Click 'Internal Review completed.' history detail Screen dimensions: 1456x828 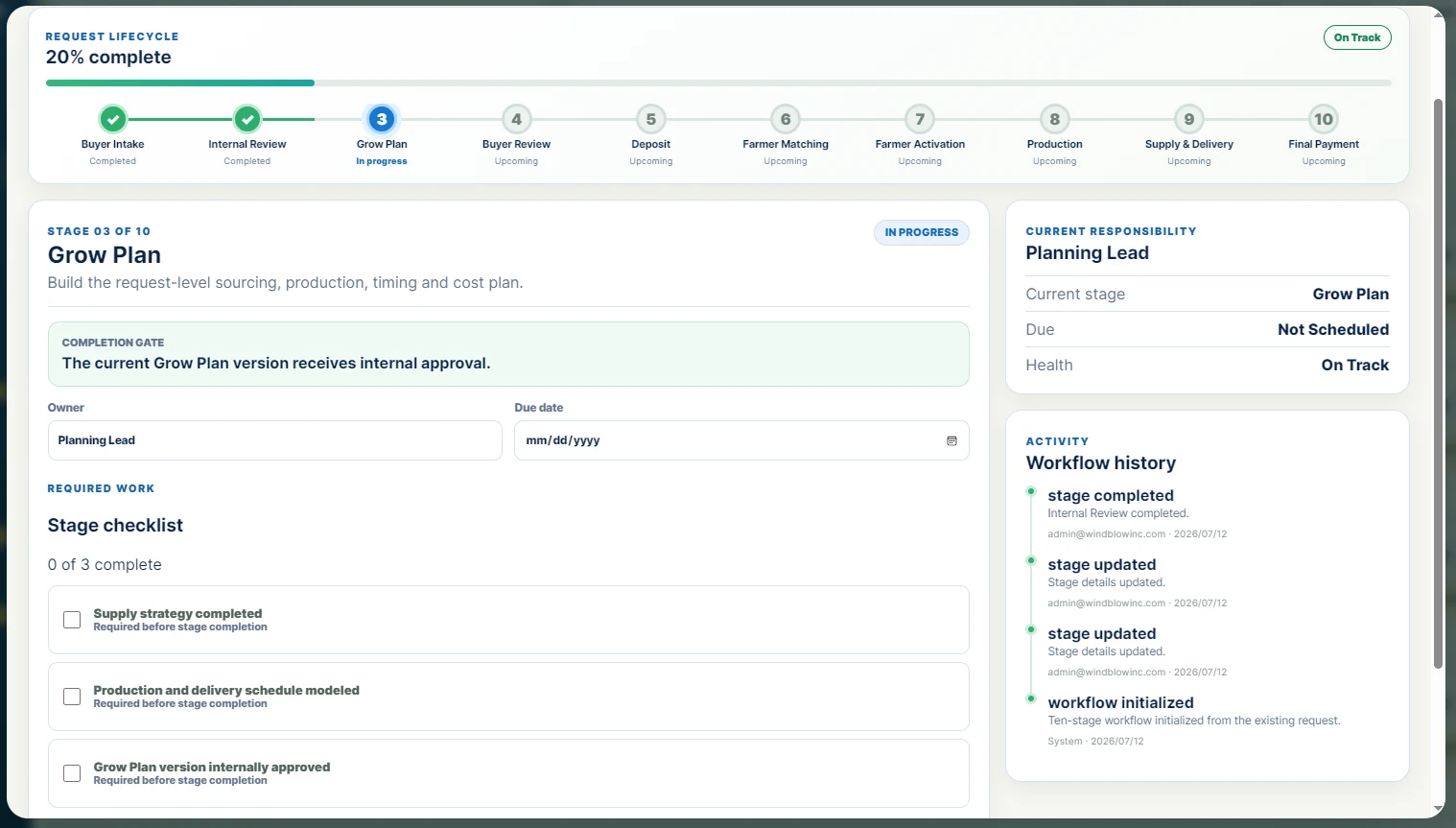1118,513
